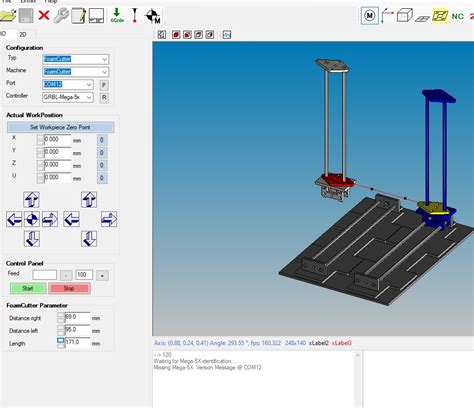
Task: Click the red X delete icon
Action: click(x=44, y=16)
